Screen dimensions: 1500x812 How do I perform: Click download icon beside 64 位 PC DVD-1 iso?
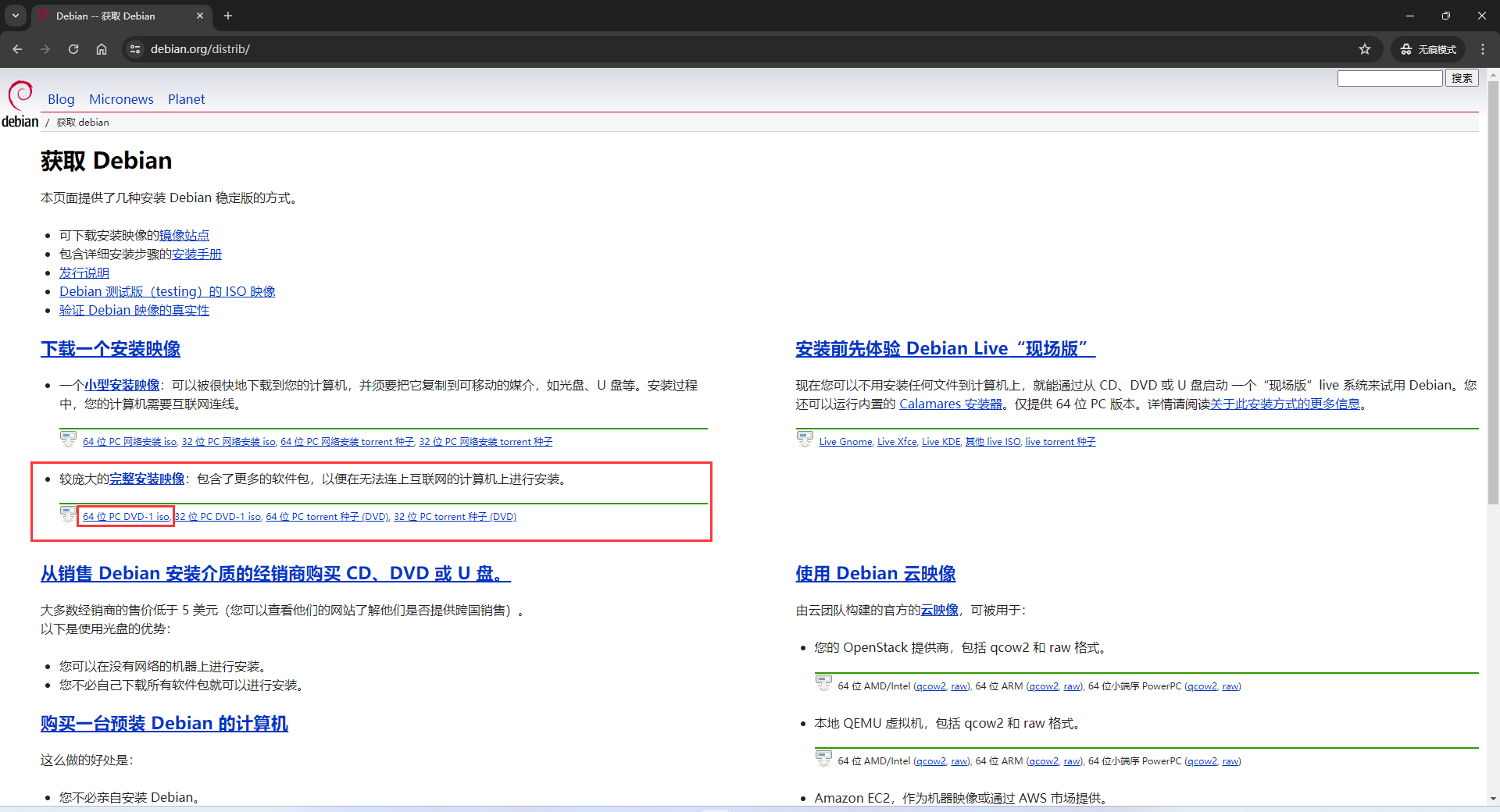point(69,515)
